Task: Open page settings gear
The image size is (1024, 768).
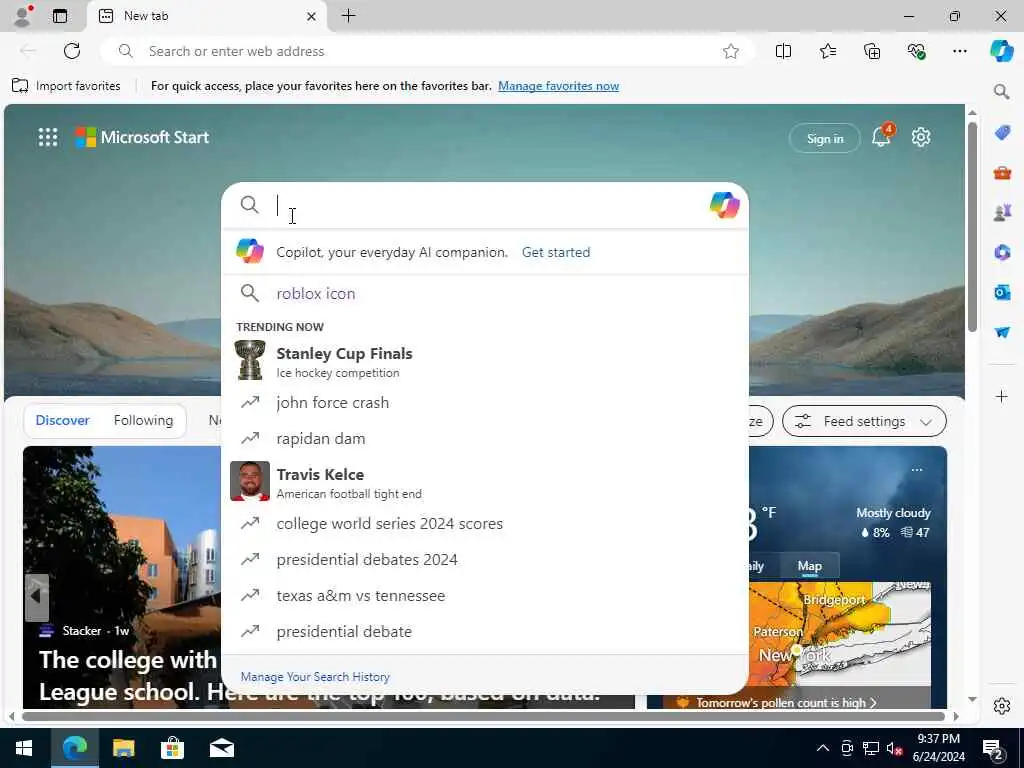Action: [x=921, y=137]
